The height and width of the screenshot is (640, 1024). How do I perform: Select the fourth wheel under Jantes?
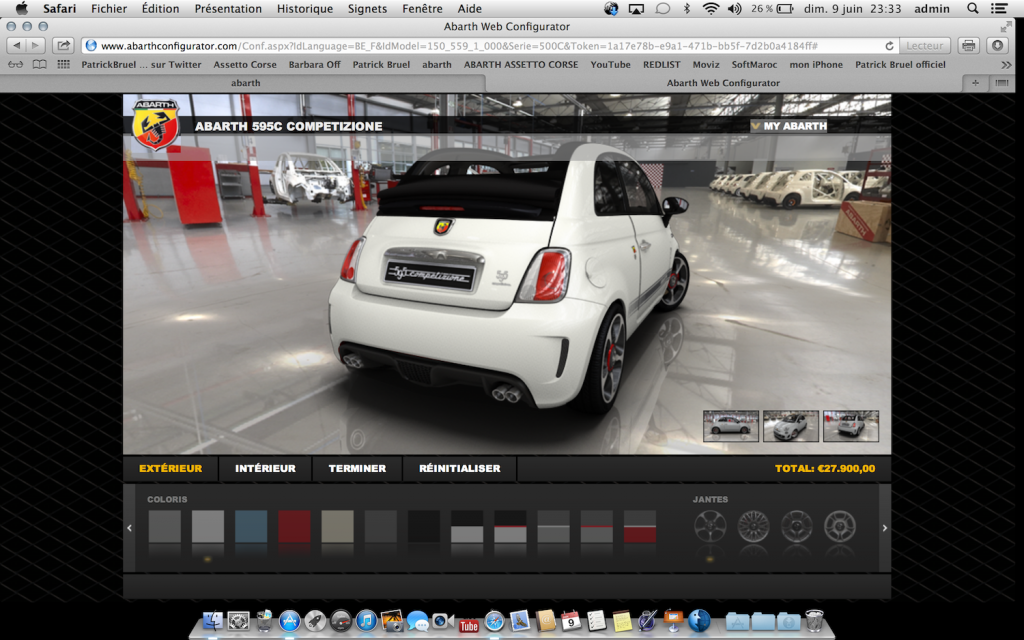pos(840,526)
